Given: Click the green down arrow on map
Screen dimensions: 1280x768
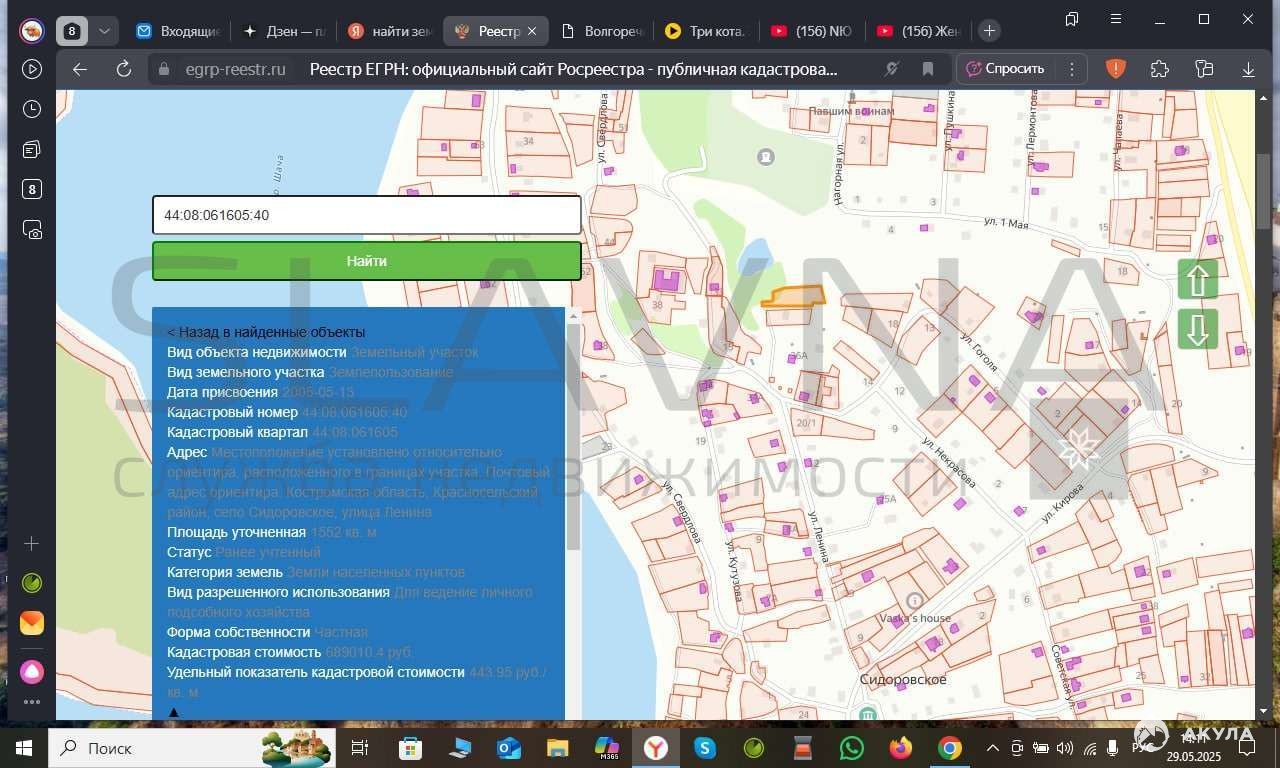Looking at the screenshot, I should pos(1198,329).
